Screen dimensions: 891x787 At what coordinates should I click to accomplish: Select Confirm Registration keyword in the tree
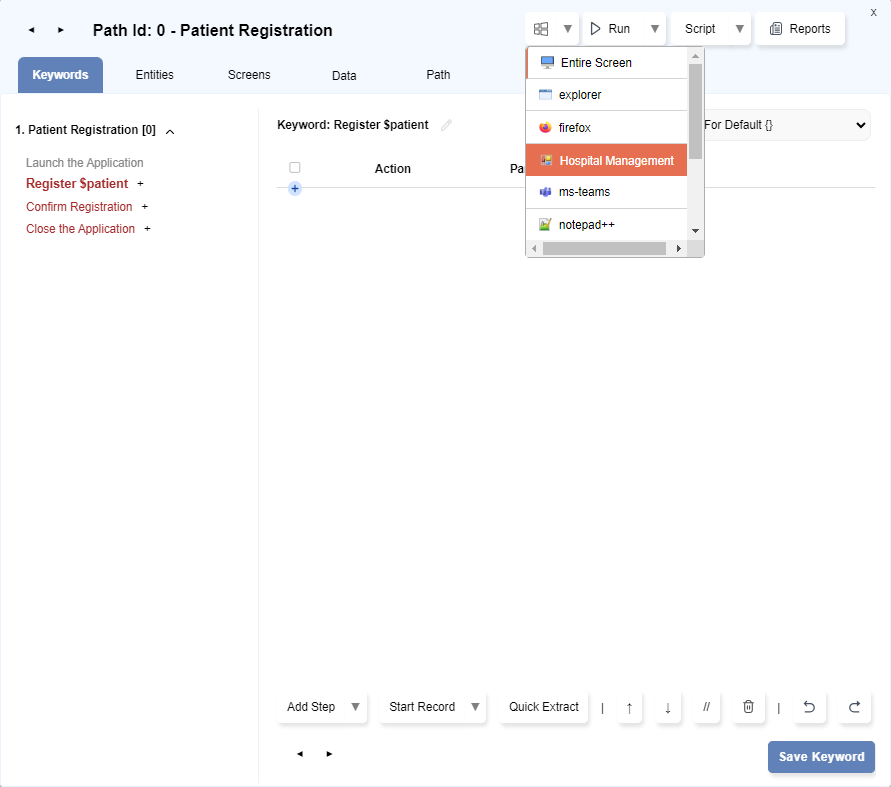pos(79,207)
